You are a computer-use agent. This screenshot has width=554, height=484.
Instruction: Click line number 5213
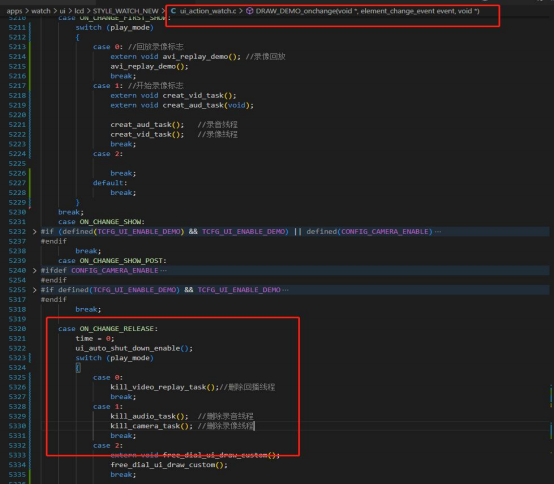coord(17,47)
